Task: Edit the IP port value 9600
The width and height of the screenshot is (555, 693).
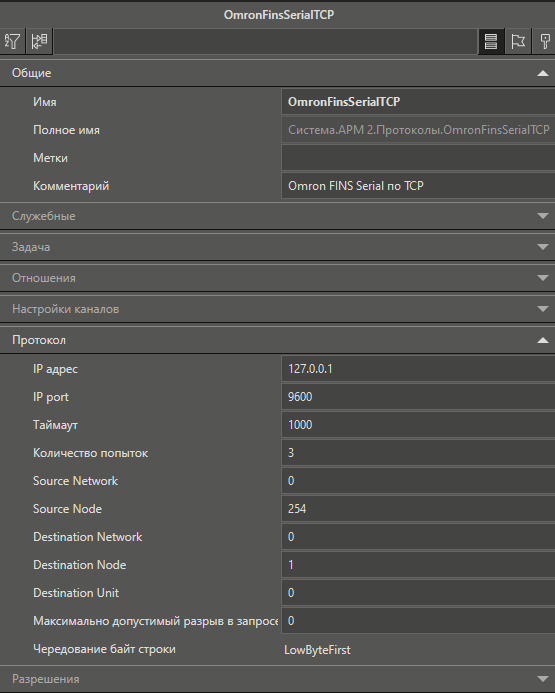Action: coord(418,397)
